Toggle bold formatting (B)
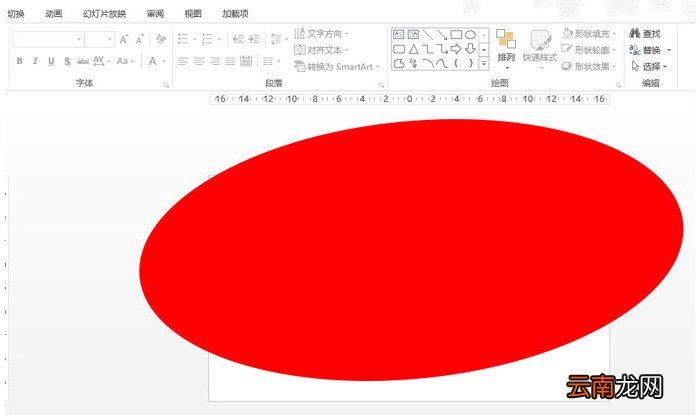The width and height of the screenshot is (700, 415). tap(19, 61)
